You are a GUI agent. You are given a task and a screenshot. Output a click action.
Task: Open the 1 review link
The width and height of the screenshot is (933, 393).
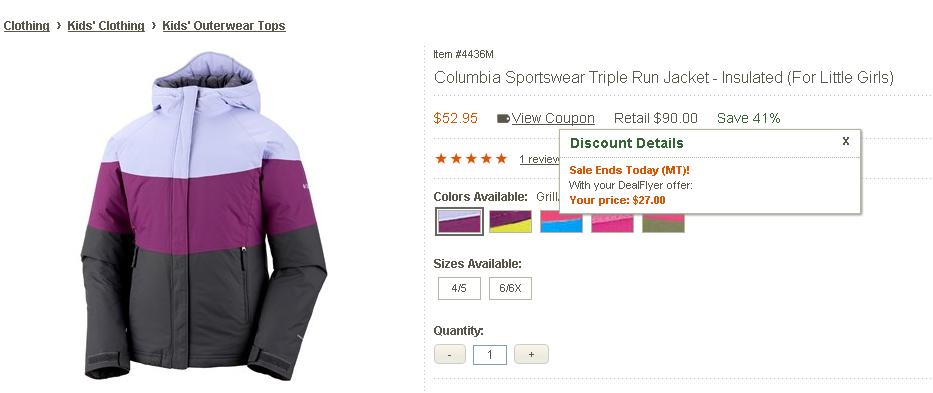539,159
